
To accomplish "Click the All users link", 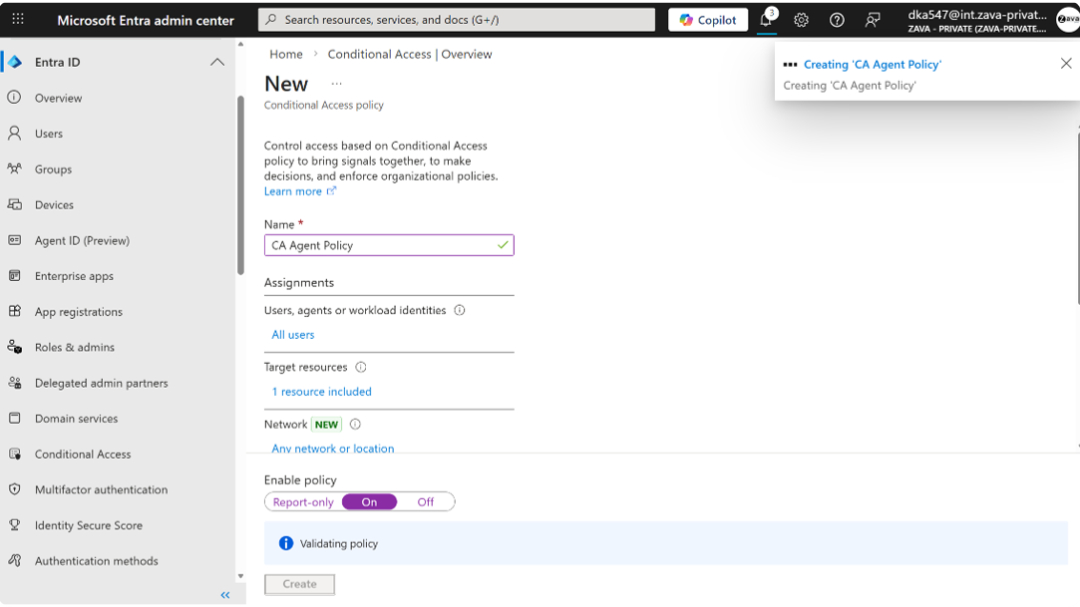I will coord(293,334).
